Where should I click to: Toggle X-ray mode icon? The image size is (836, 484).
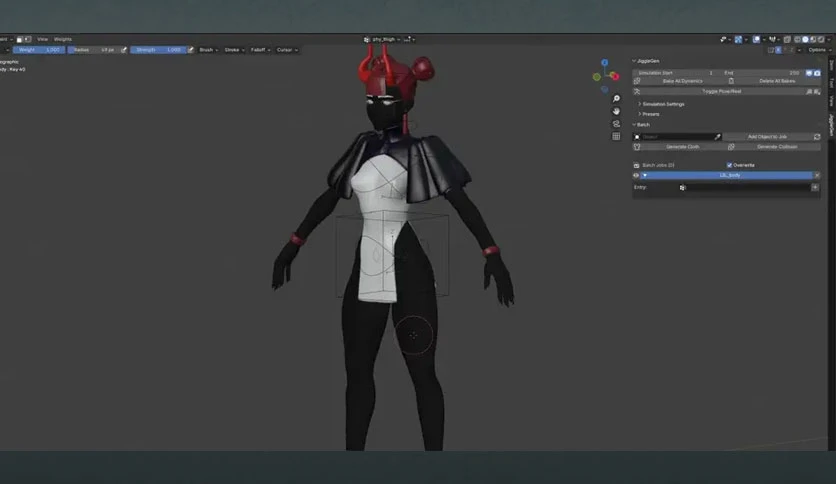787,39
